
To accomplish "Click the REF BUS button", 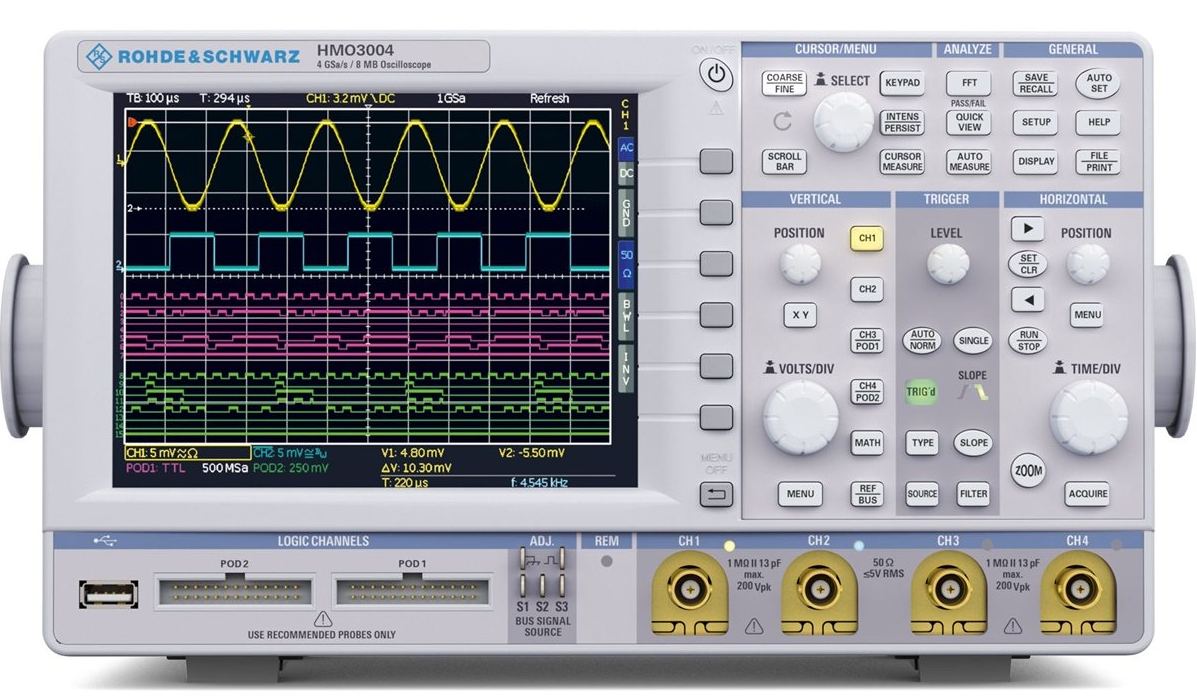I will click(867, 494).
